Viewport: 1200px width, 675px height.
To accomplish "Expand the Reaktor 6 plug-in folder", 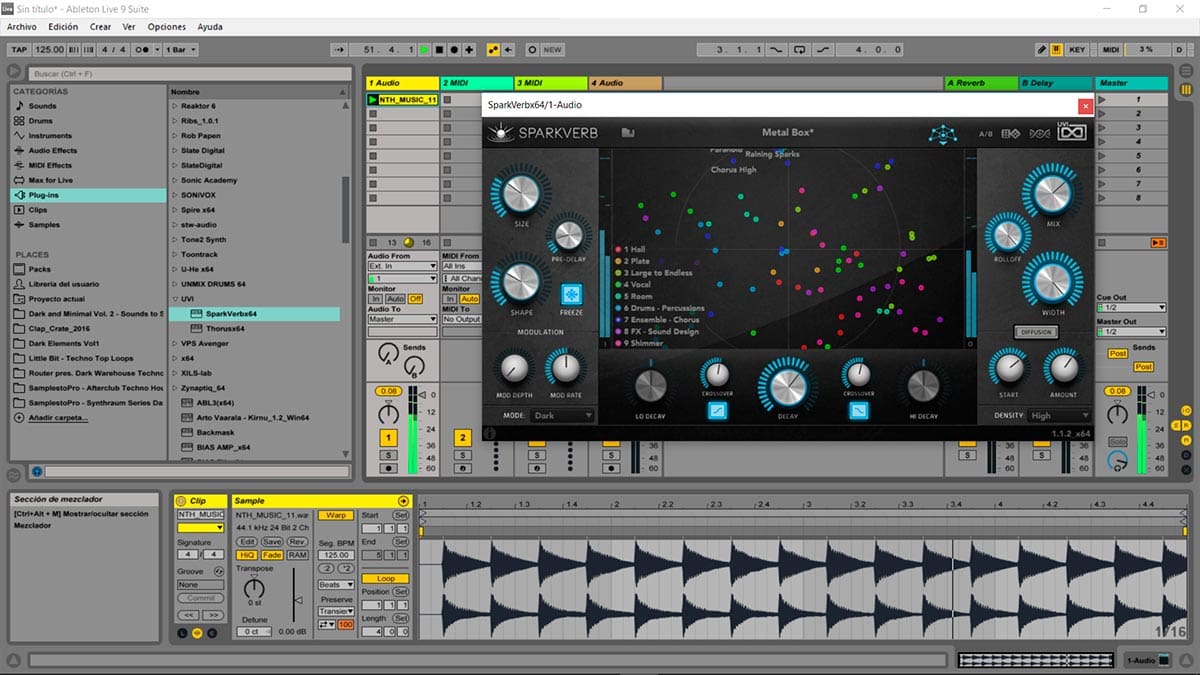I will tap(175, 106).
